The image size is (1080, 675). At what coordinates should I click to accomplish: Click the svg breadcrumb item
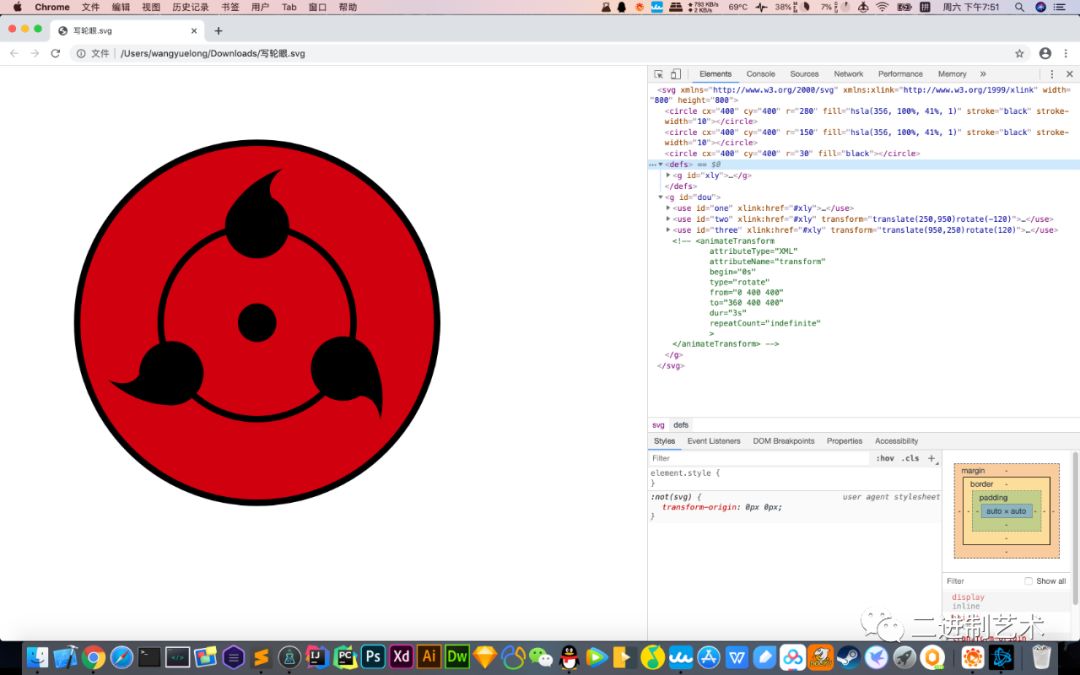pyautogui.click(x=658, y=425)
